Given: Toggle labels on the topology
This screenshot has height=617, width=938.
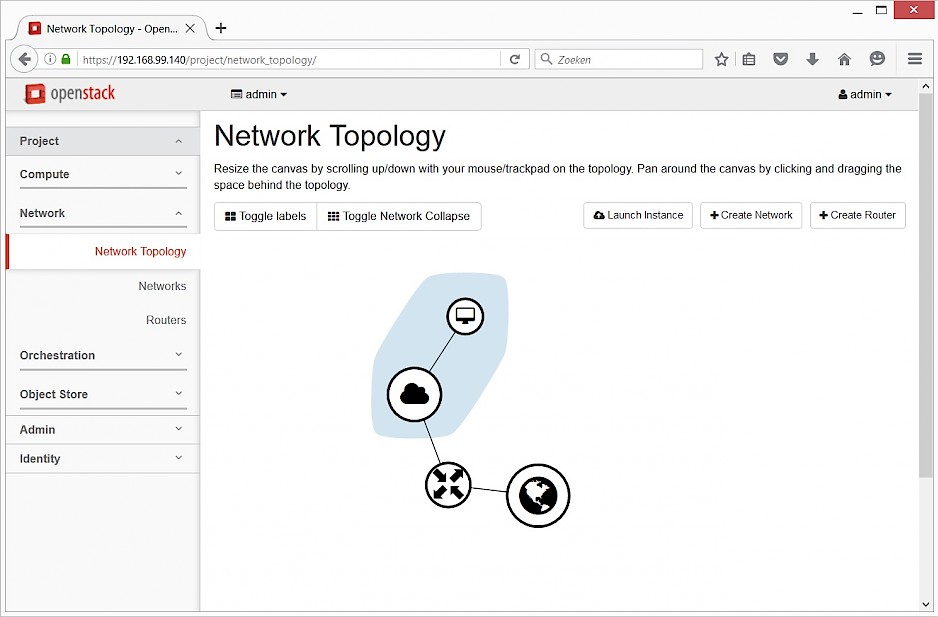Looking at the screenshot, I should [266, 216].
